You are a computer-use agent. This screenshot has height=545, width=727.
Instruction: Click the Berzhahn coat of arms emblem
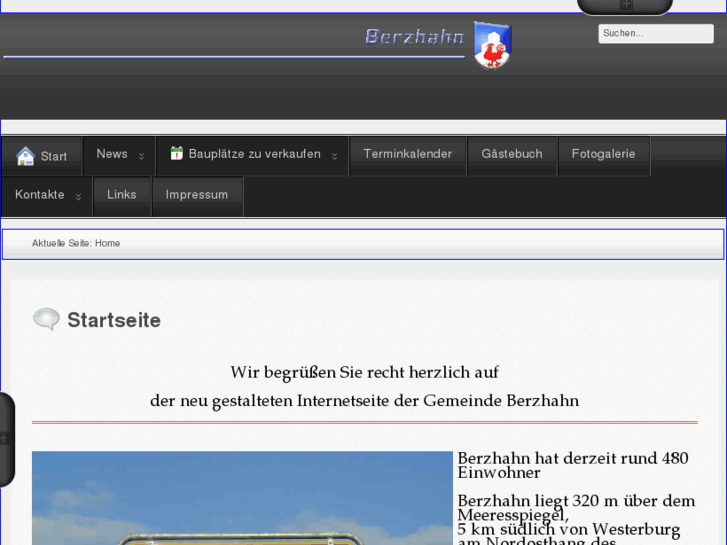tap(492, 45)
